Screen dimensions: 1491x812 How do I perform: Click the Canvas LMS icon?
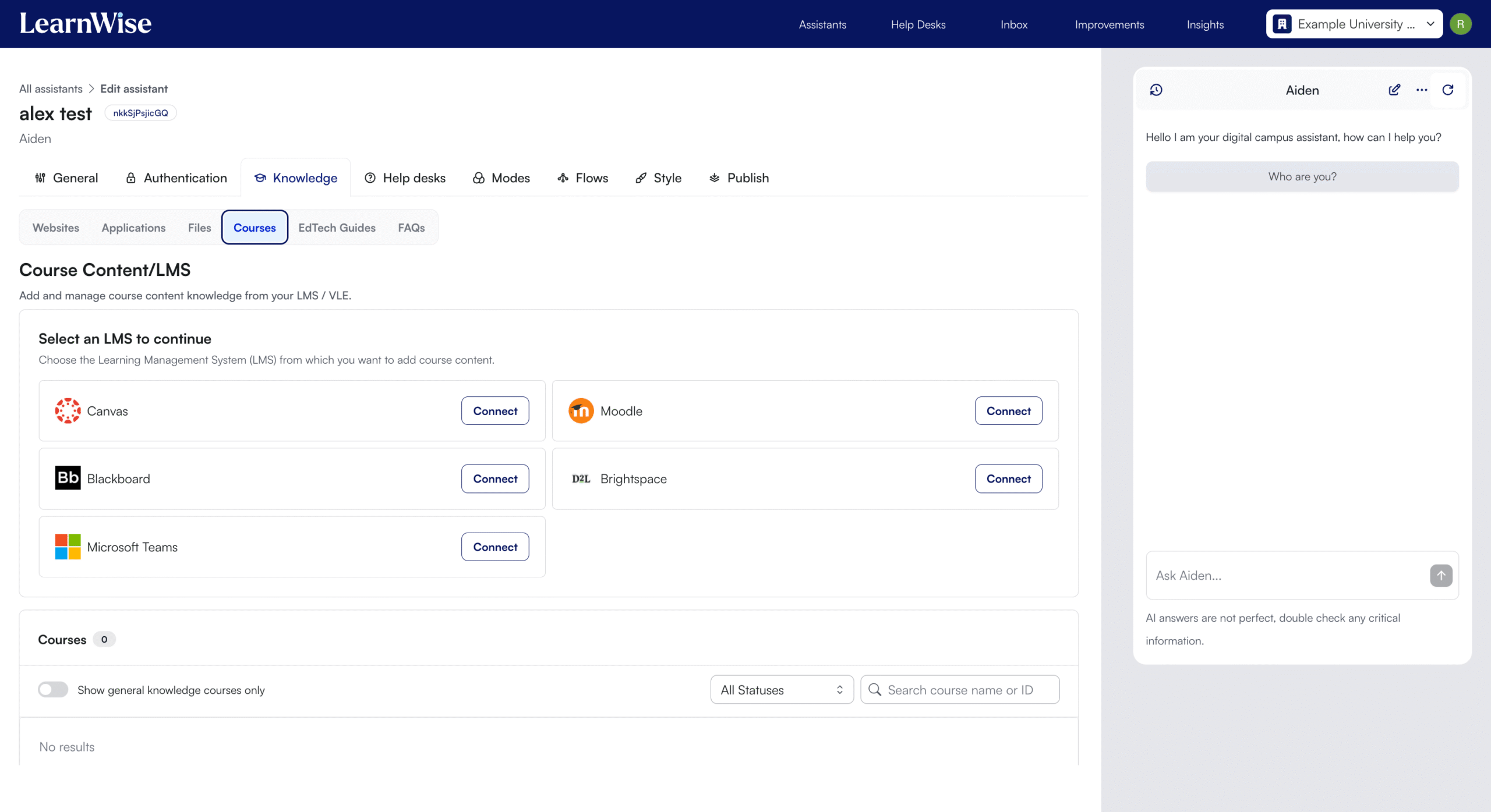[x=67, y=410]
